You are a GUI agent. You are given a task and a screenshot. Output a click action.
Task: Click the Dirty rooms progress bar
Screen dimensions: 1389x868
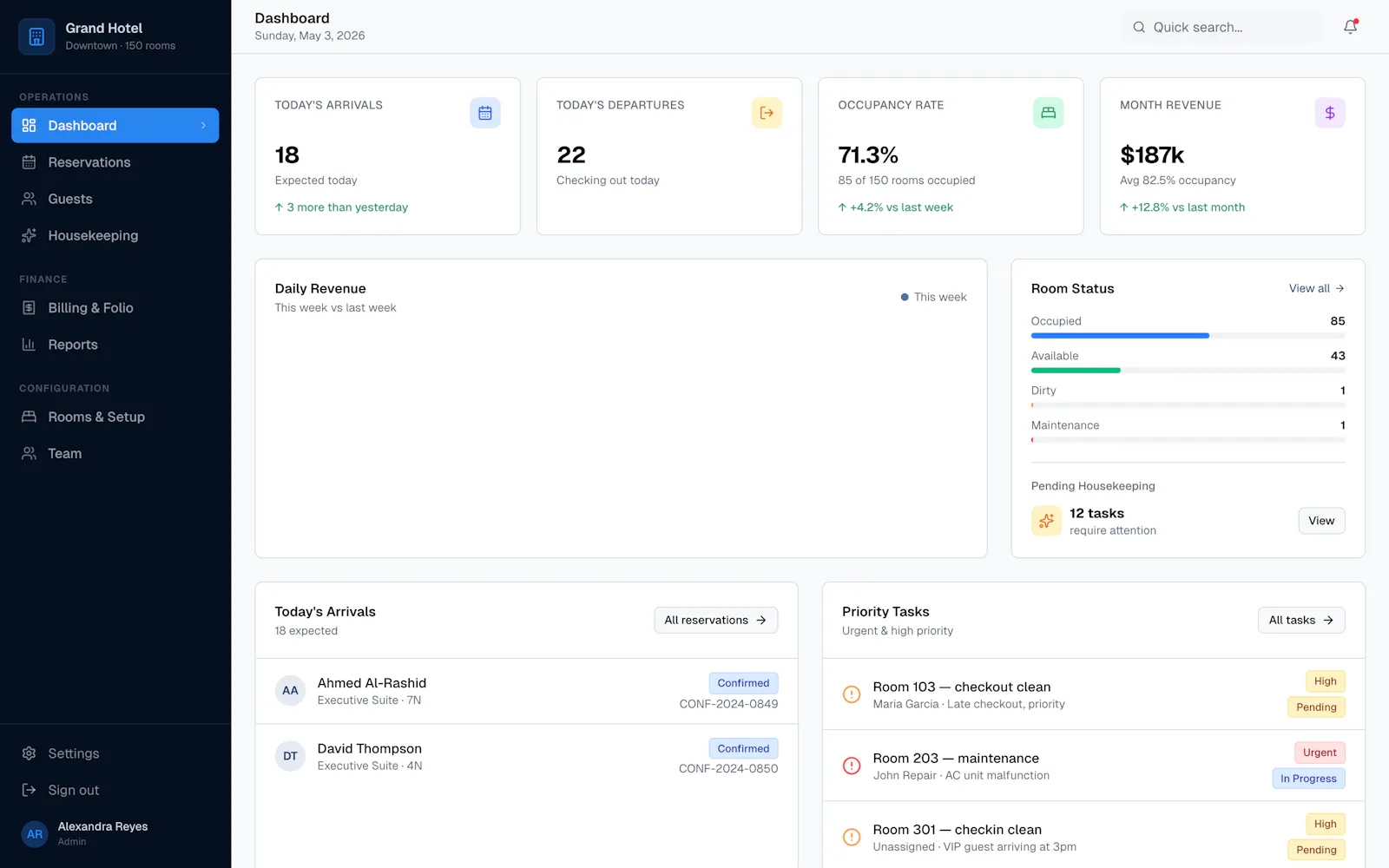point(1188,405)
